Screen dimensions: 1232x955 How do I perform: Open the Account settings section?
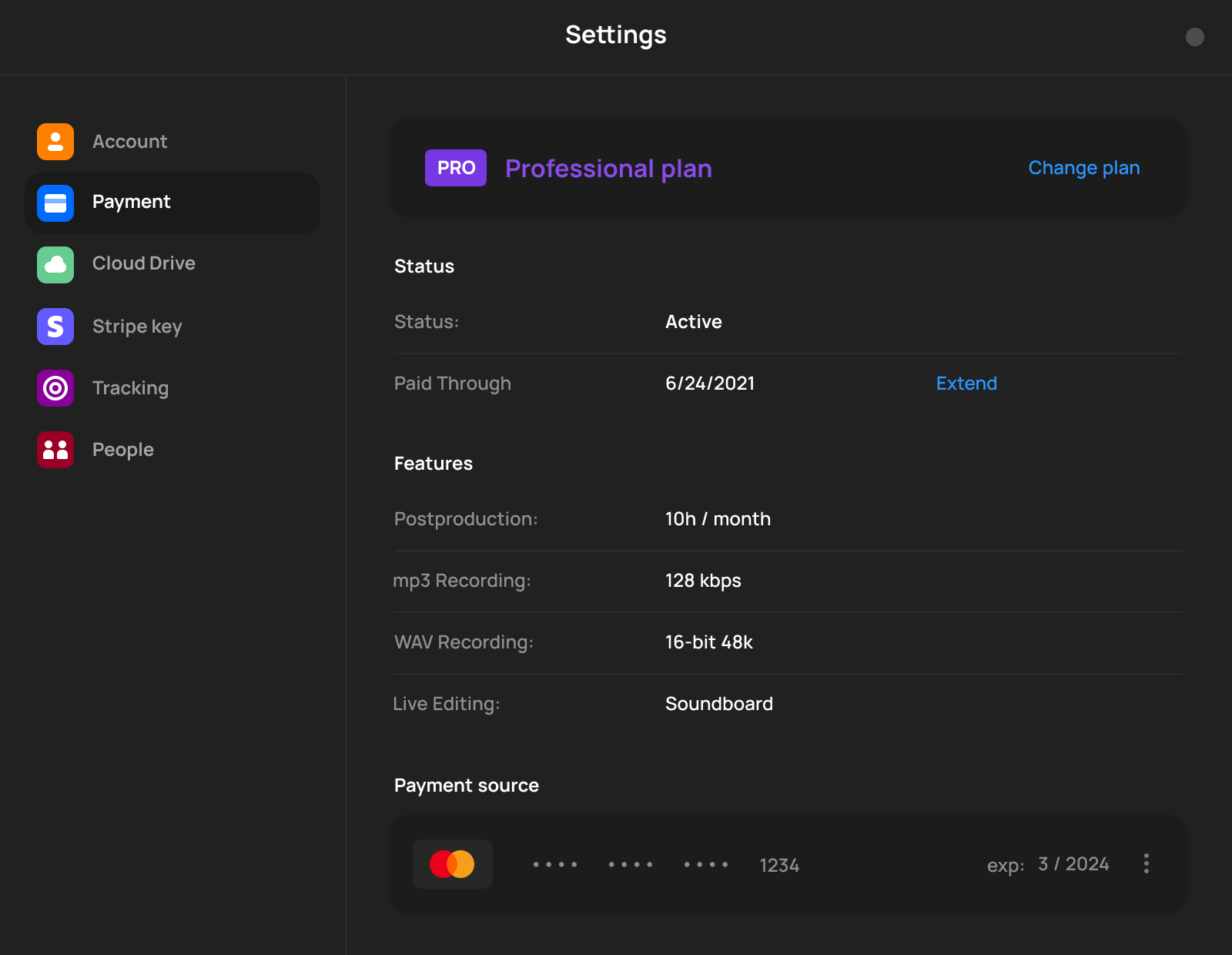(129, 142)
